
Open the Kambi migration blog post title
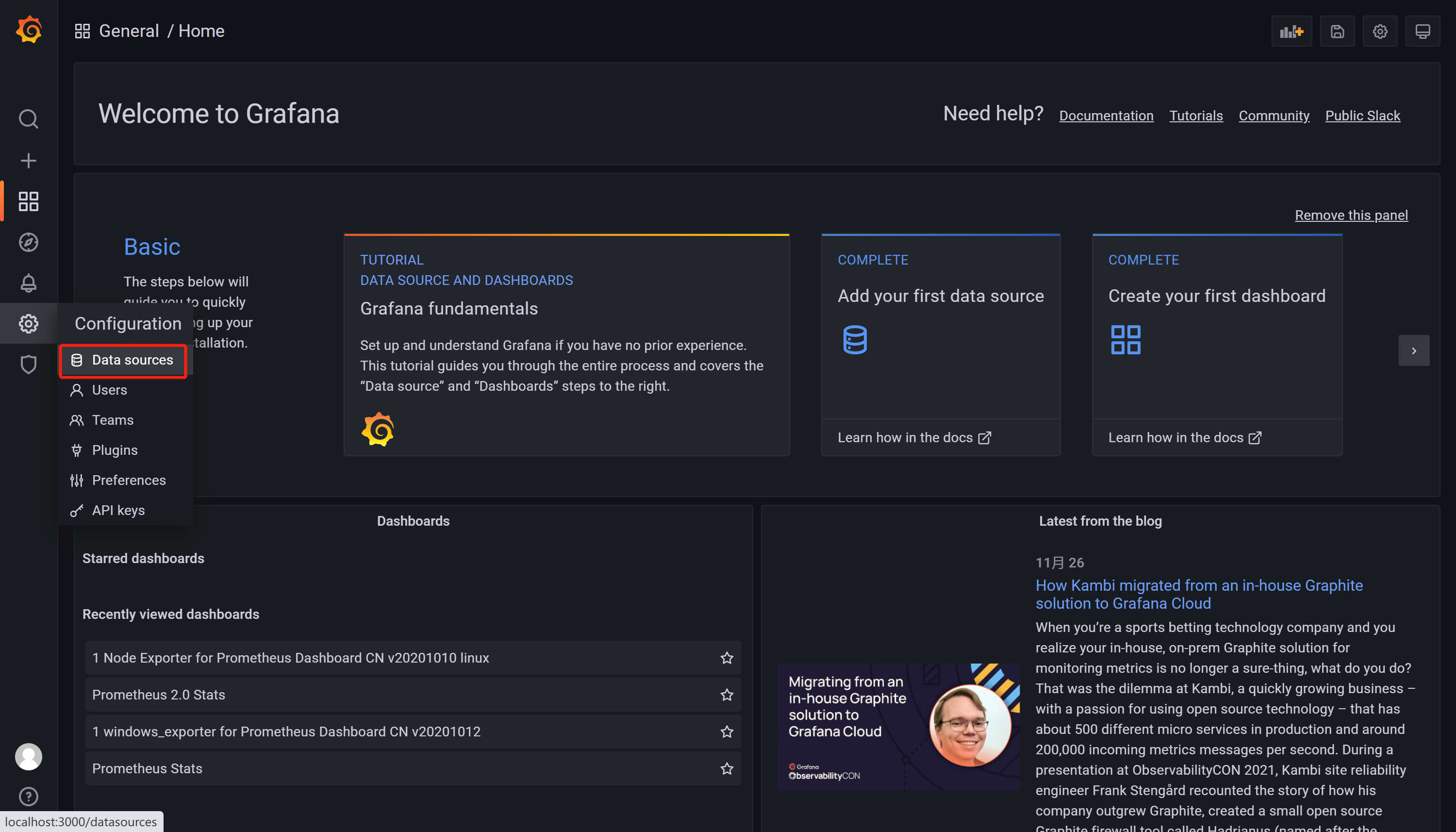click(x=1199, y=594)
